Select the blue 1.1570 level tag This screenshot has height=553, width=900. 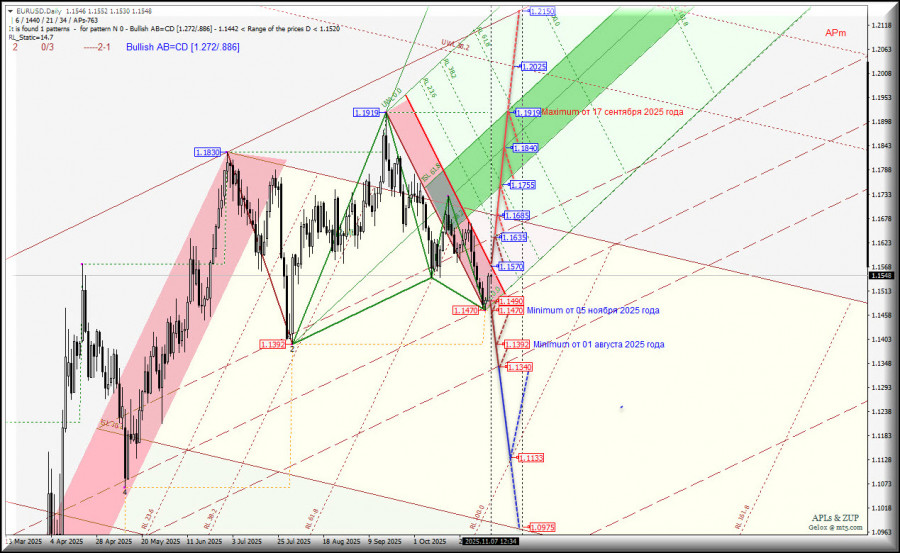coord(510,267)
